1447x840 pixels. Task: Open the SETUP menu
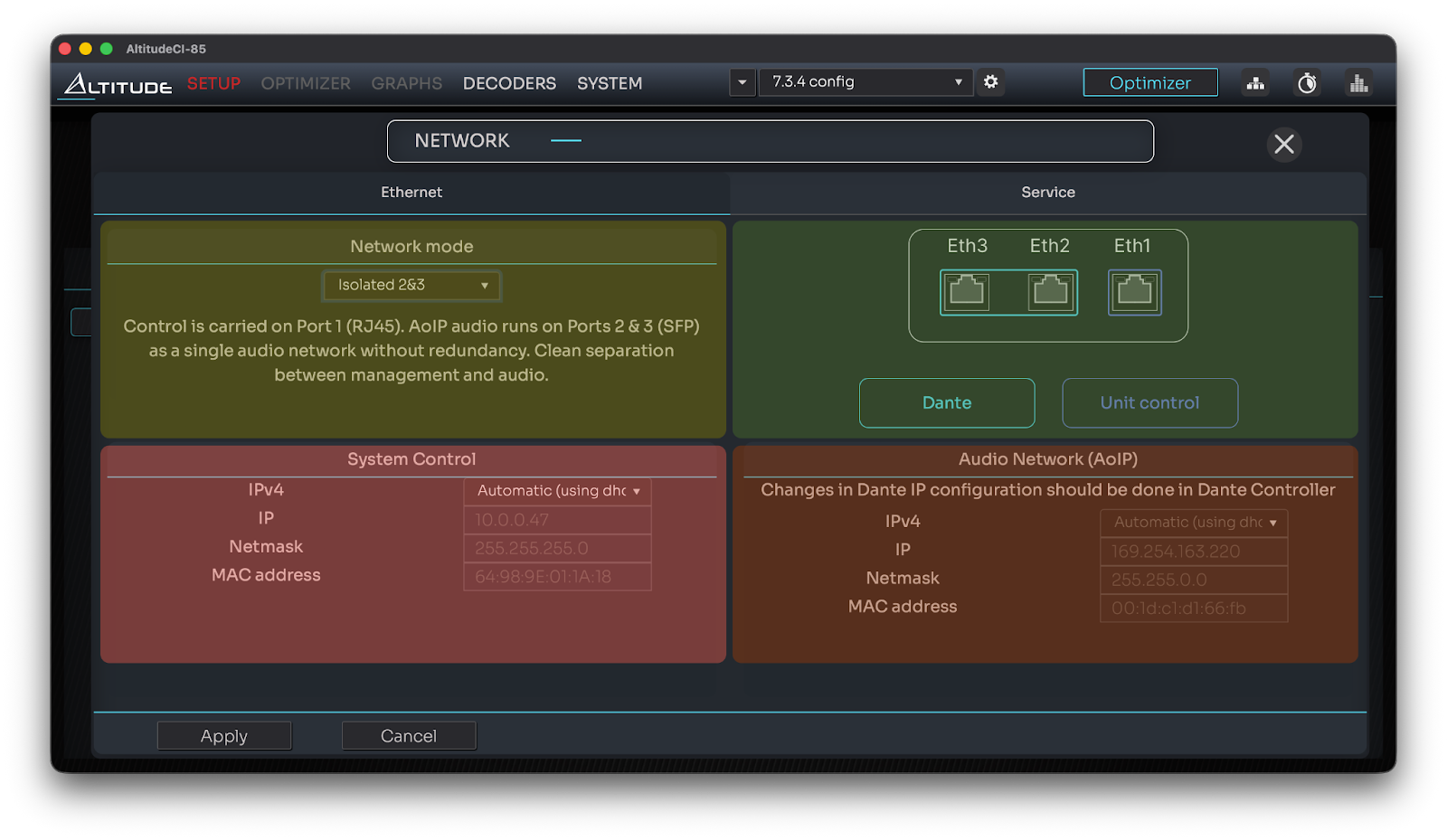213,83
